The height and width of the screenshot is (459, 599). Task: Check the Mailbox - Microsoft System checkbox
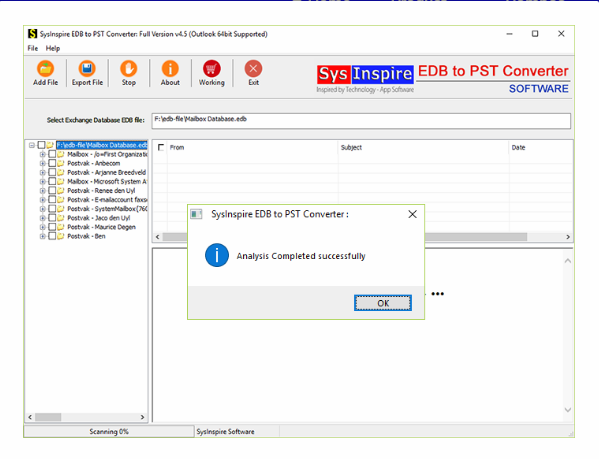coord(52,181)
